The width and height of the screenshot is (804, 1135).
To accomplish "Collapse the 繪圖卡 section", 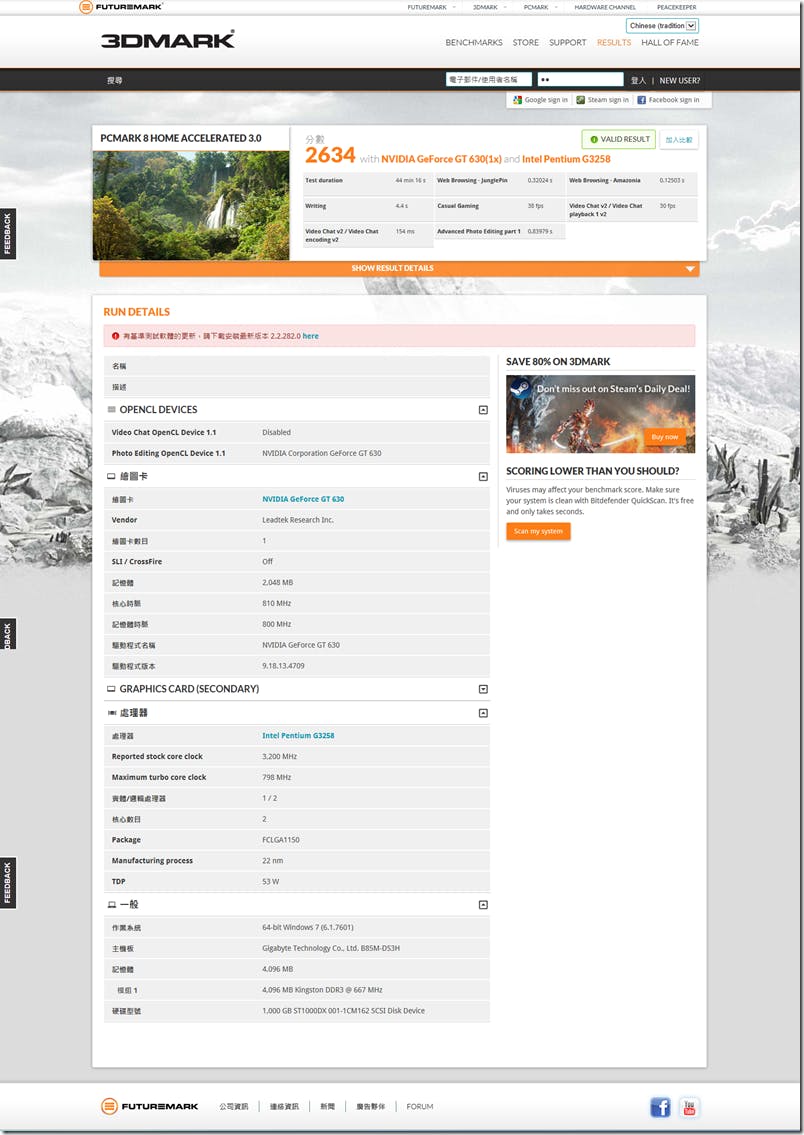I will point(483,476).
